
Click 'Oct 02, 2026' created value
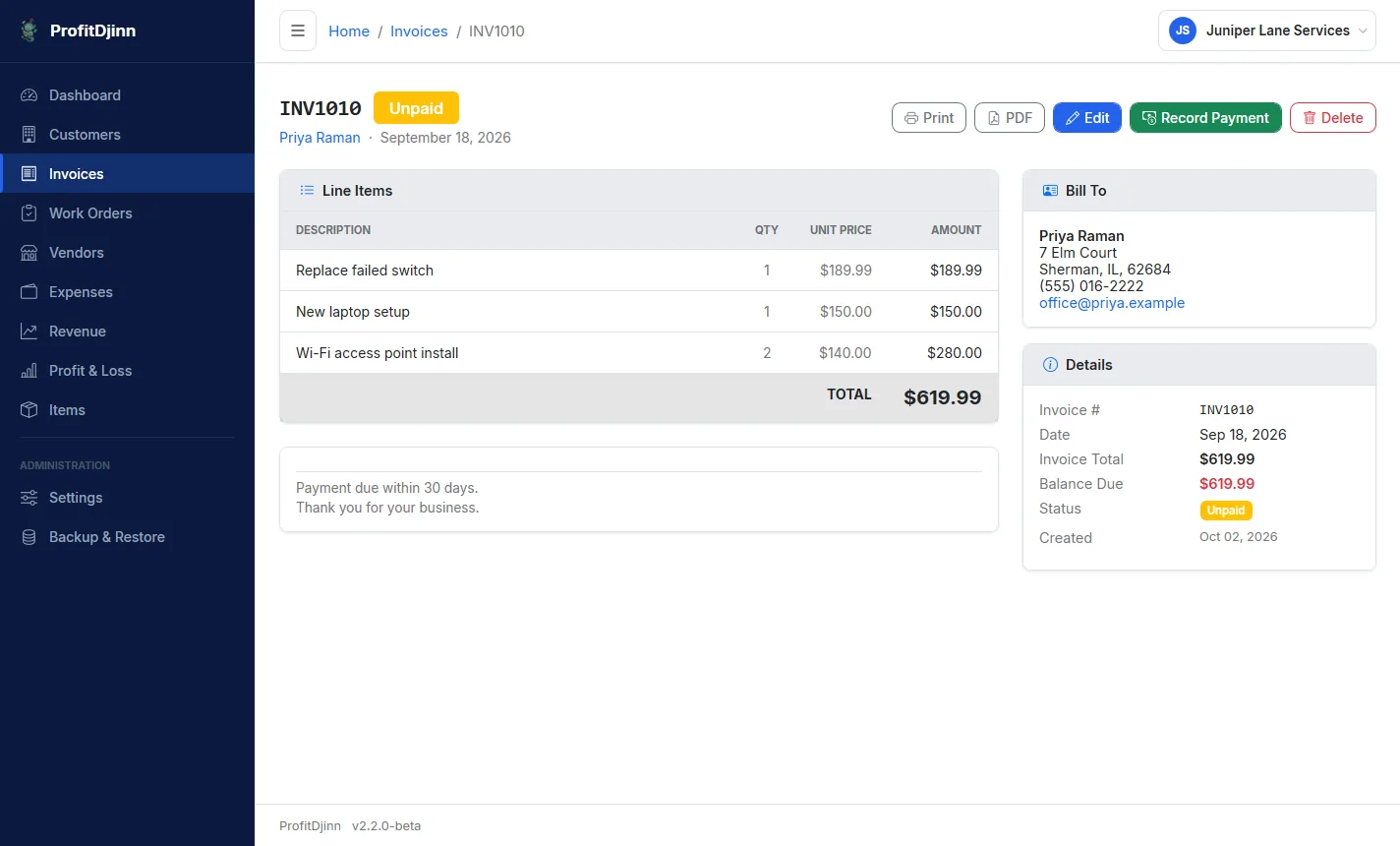point(1239,537)
